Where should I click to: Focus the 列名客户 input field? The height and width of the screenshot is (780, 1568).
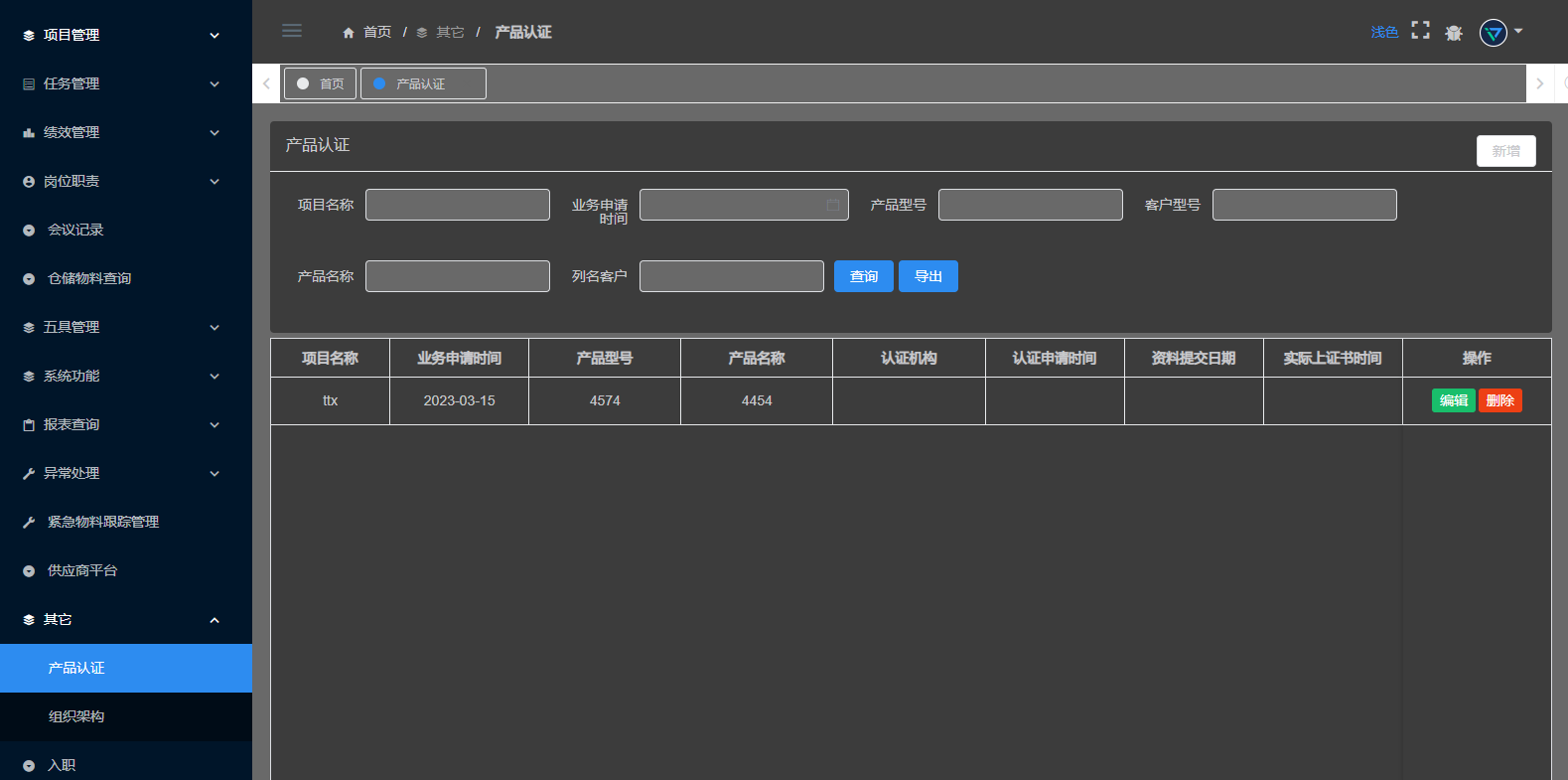click(x=732, y=276)
